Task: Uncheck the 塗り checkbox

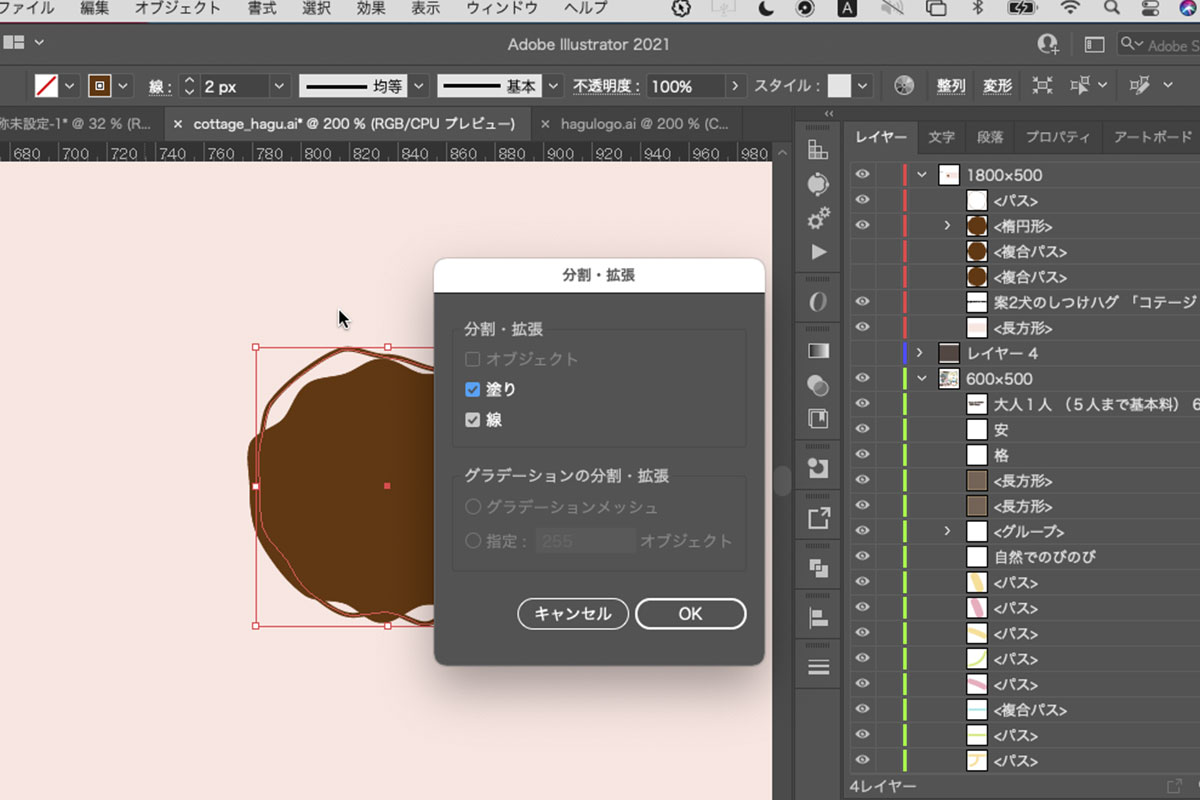Action: click(x=473, y=390)
